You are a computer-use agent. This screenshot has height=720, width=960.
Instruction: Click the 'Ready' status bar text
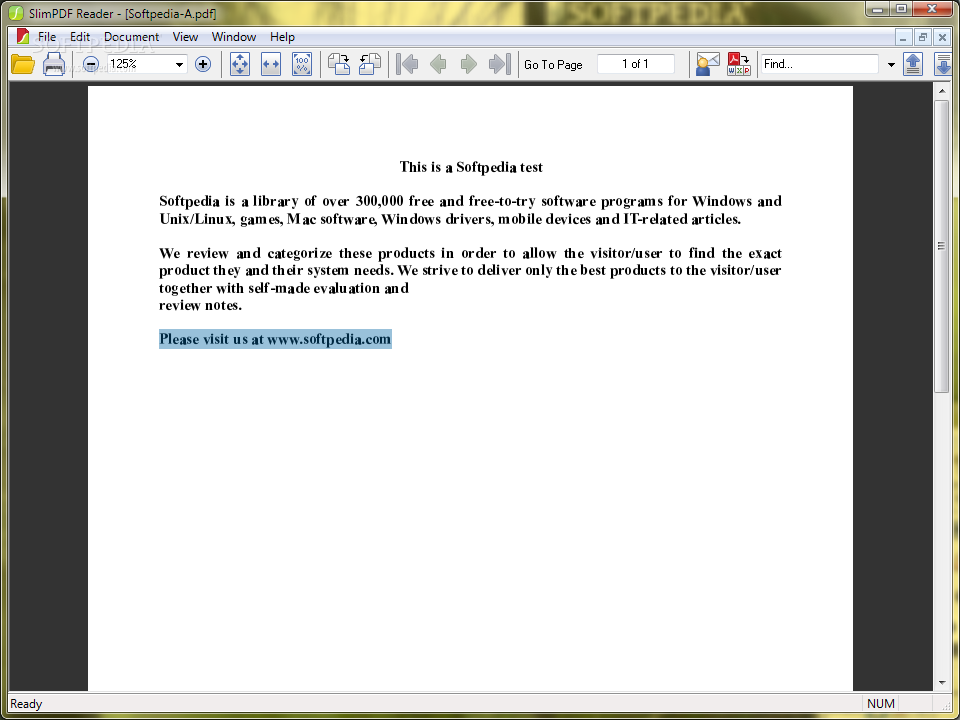tap(26, 703)
